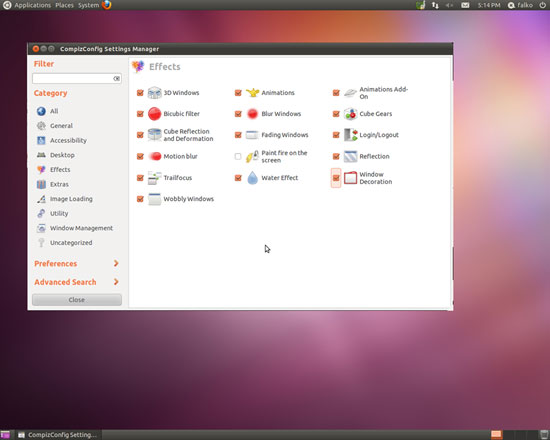Expand the Advanced Search section arrow

[x=116, y=282]
